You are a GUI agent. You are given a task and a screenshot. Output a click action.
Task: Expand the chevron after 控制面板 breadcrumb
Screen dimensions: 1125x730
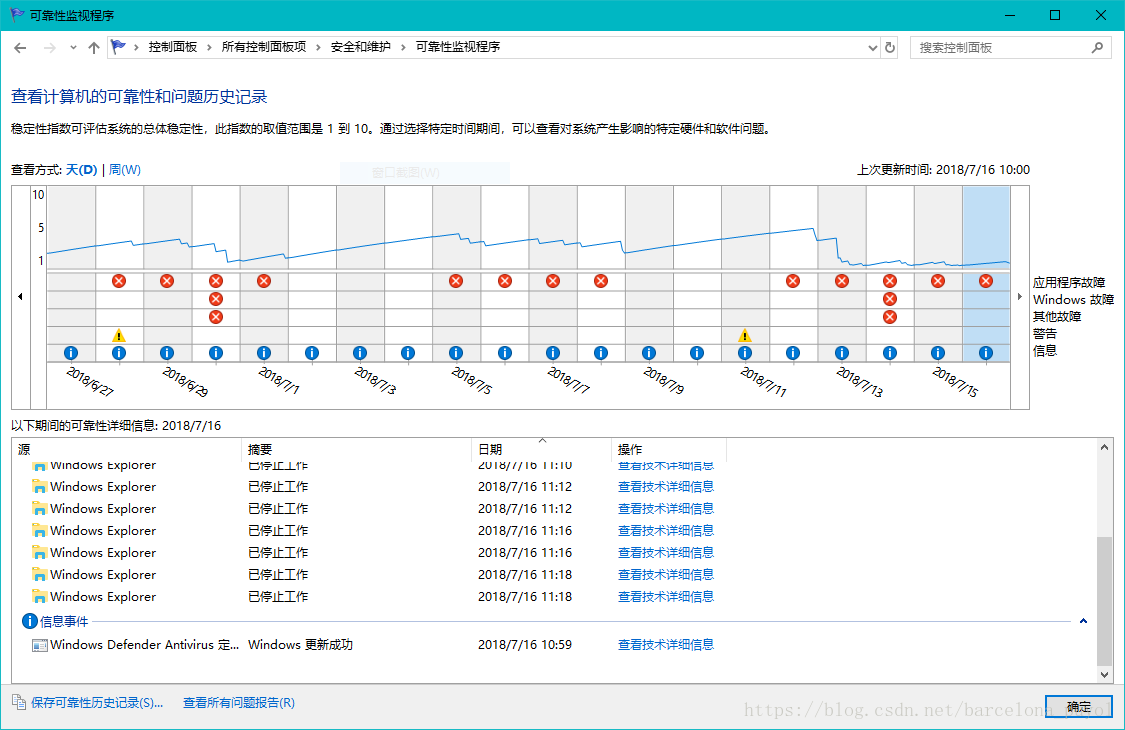209,47
